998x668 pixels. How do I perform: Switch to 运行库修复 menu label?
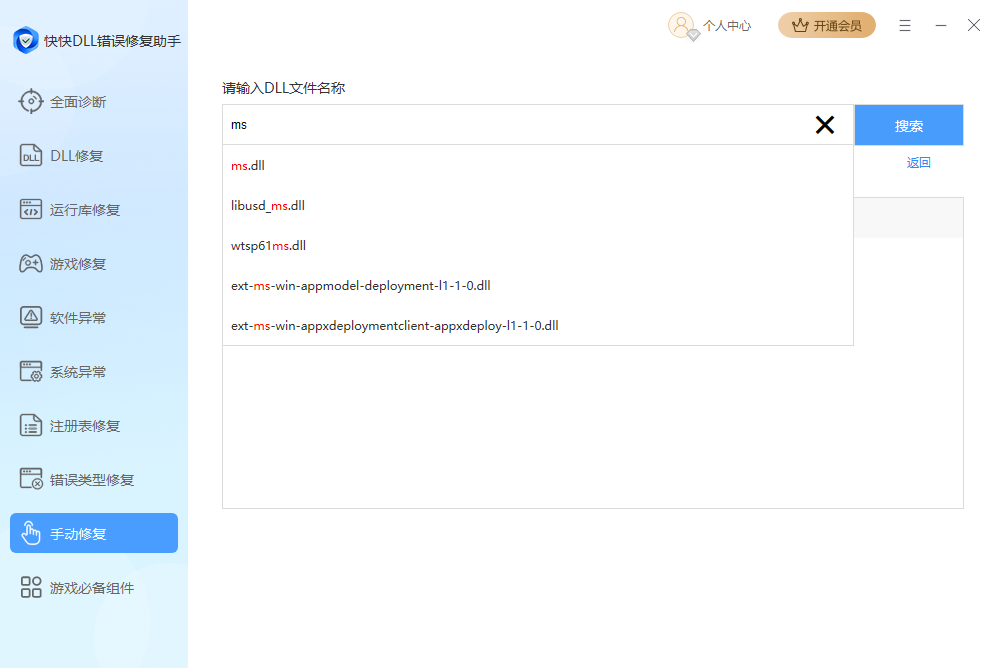pos(85,210)
